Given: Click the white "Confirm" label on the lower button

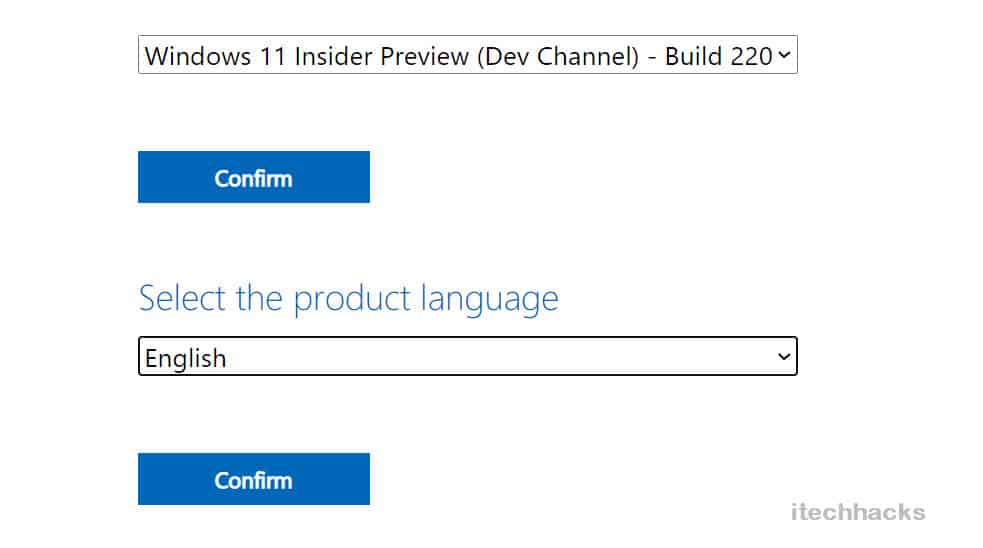Looking at the screenshot, I should pos(253,480).
